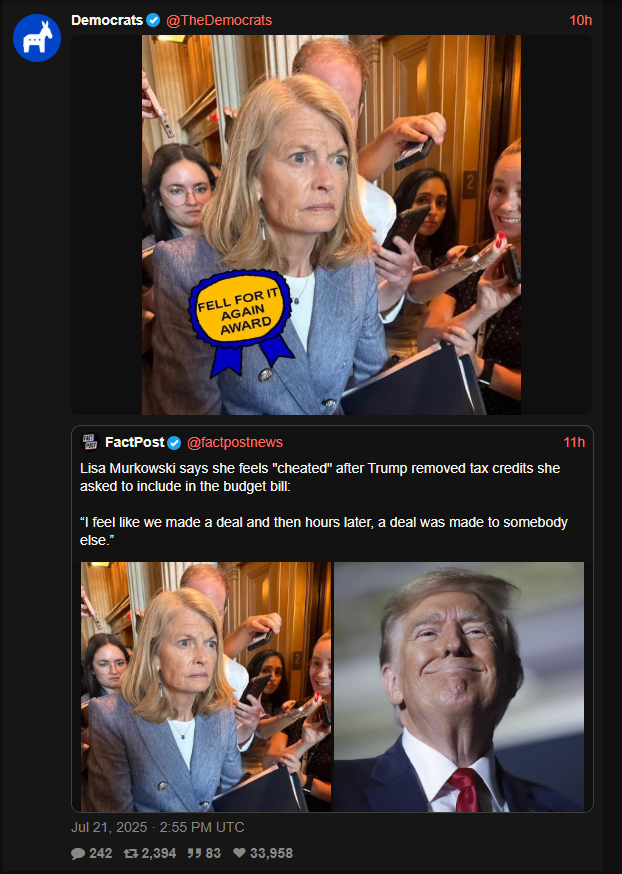Open the quoted photo of woman with reporters

(x=206, y=687)
